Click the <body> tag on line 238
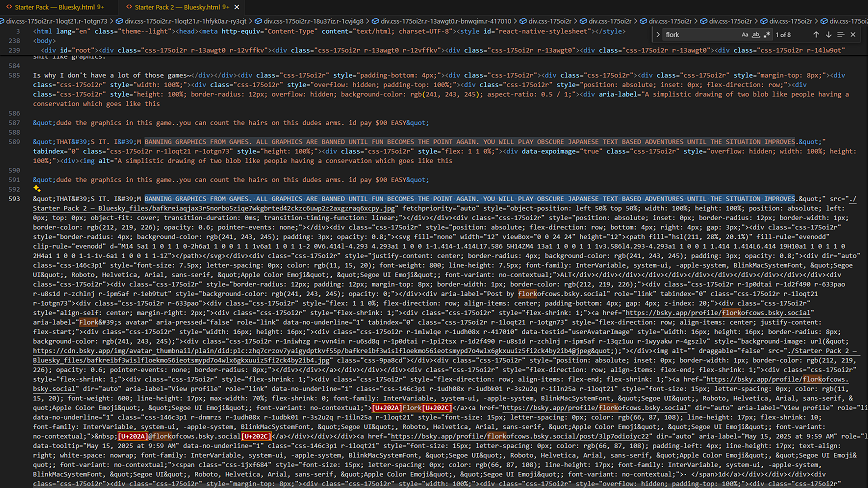 pos(44,41)
